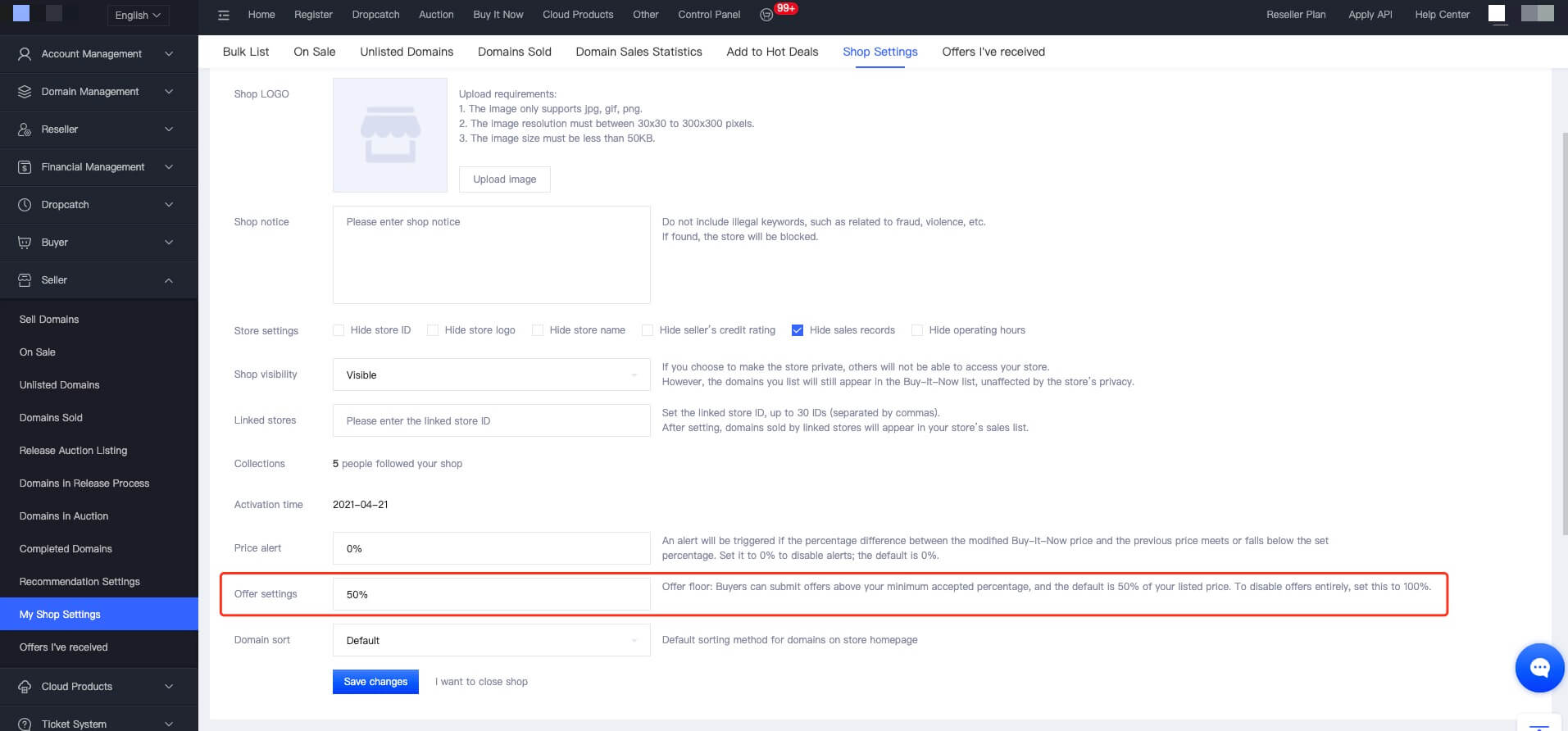Open the Shop visibility dropdown
Screen dimensions: 1568x731
491,375
